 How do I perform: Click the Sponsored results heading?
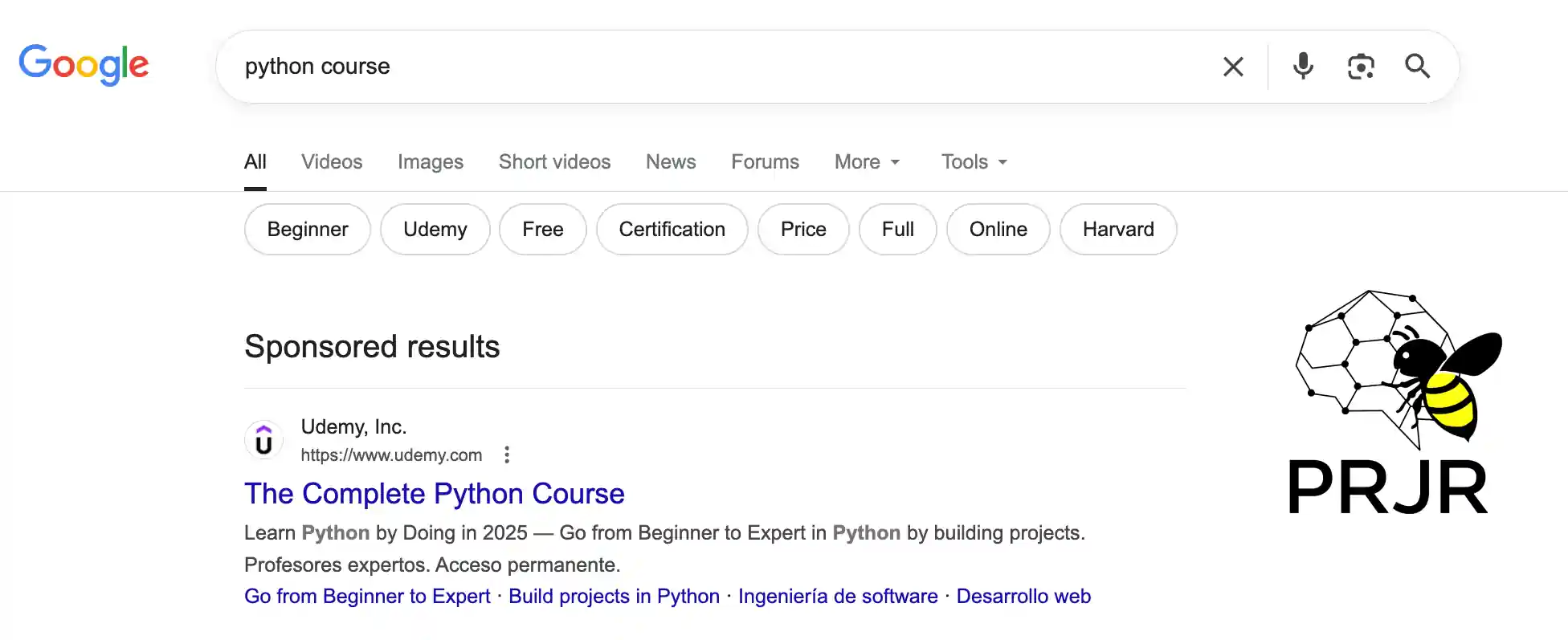pyautogui.click(x=372, y=347)
